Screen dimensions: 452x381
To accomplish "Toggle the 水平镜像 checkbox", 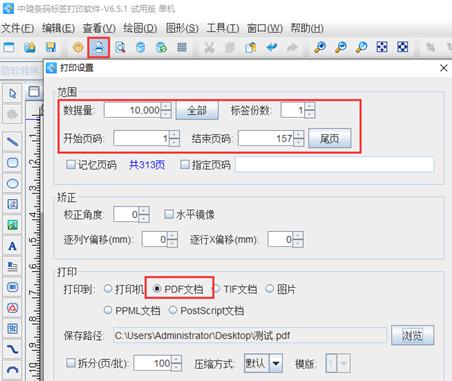I will click(x=169, y=214).
